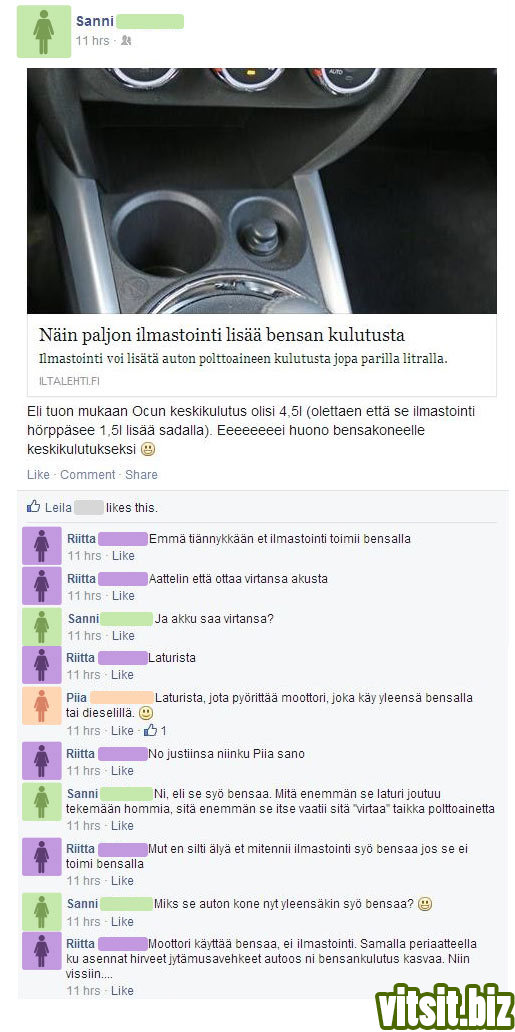Open 'Näin paljon ilmastointi lisää bensan kulutusta' headline
515x1032 pixels.
pyautogui.click(x=222, y=336)
